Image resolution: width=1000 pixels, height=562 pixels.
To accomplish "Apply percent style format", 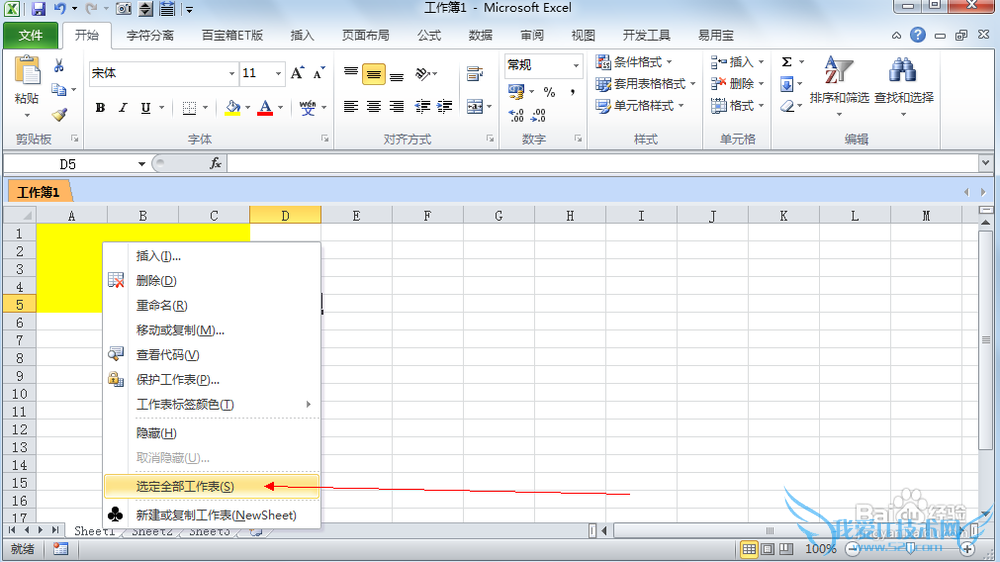I will pyautogui.click(x=549, y=92).
